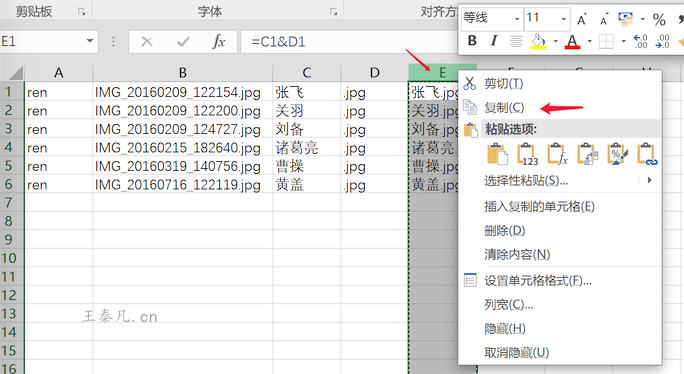This screenshot has width=684, height=374.
Task: Click the Italic I button in mini toolbar
Action: [494, 41]
